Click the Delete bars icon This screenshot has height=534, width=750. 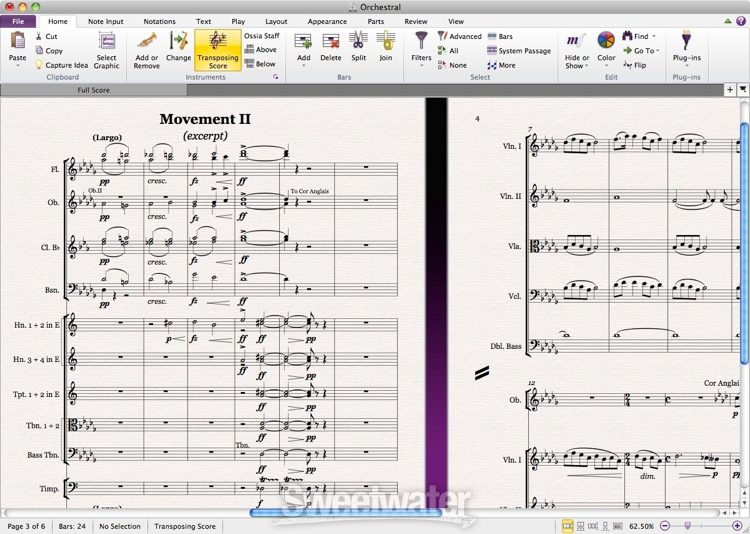tap(331, 41)
